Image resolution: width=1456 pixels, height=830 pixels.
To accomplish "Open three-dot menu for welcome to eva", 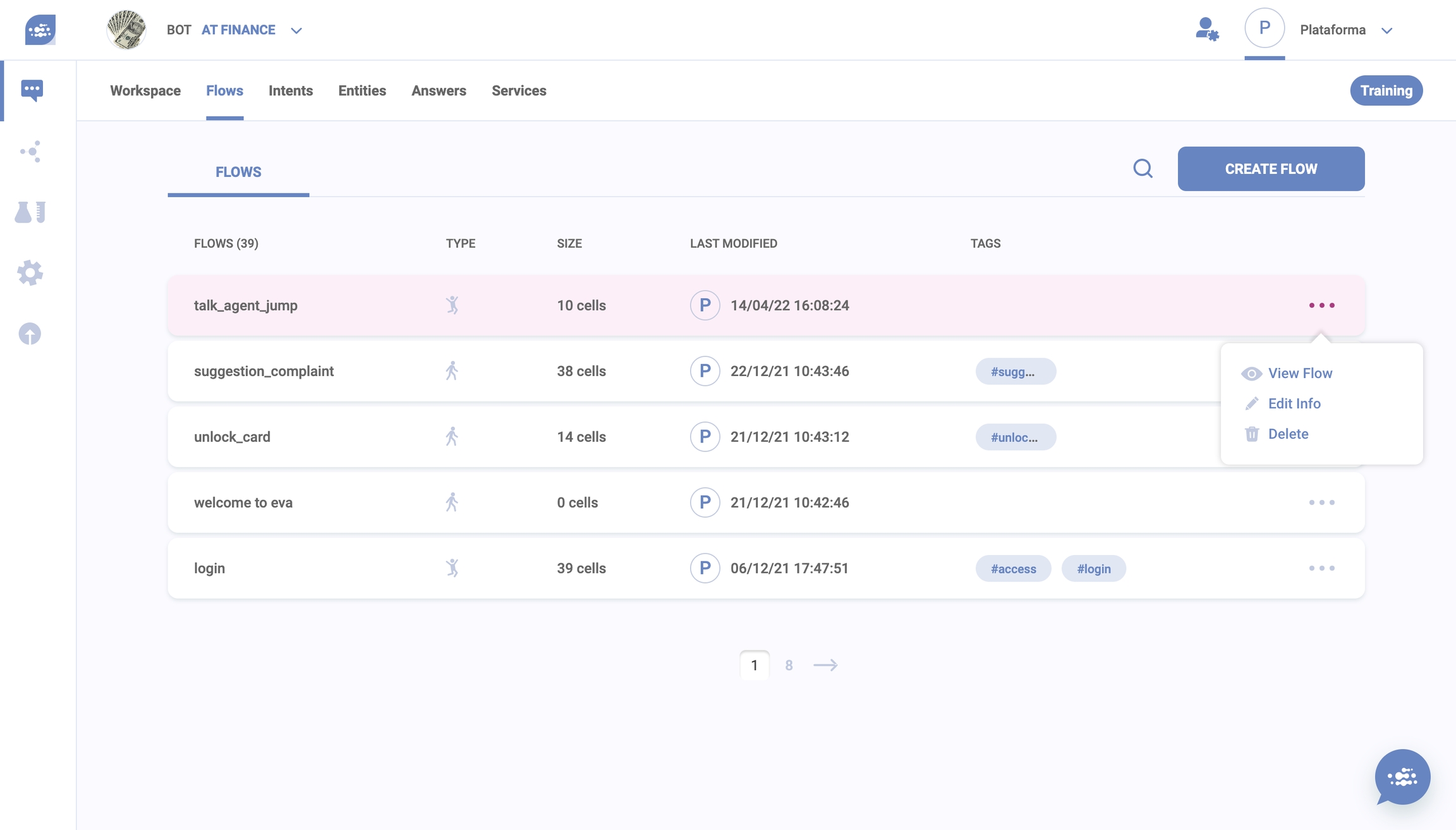I will 1321,503.
